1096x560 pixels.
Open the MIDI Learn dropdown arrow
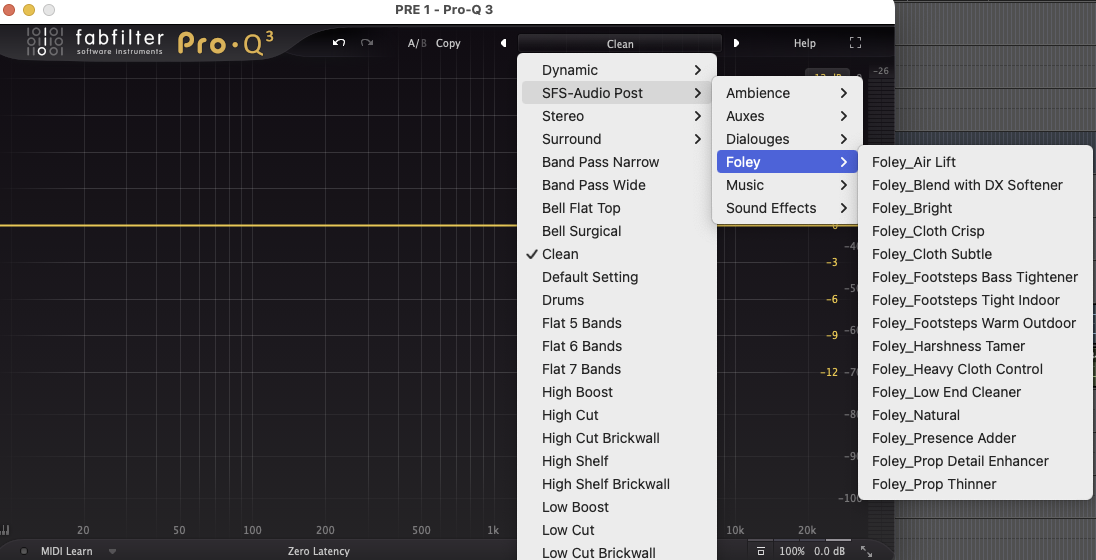pos(112,551)
